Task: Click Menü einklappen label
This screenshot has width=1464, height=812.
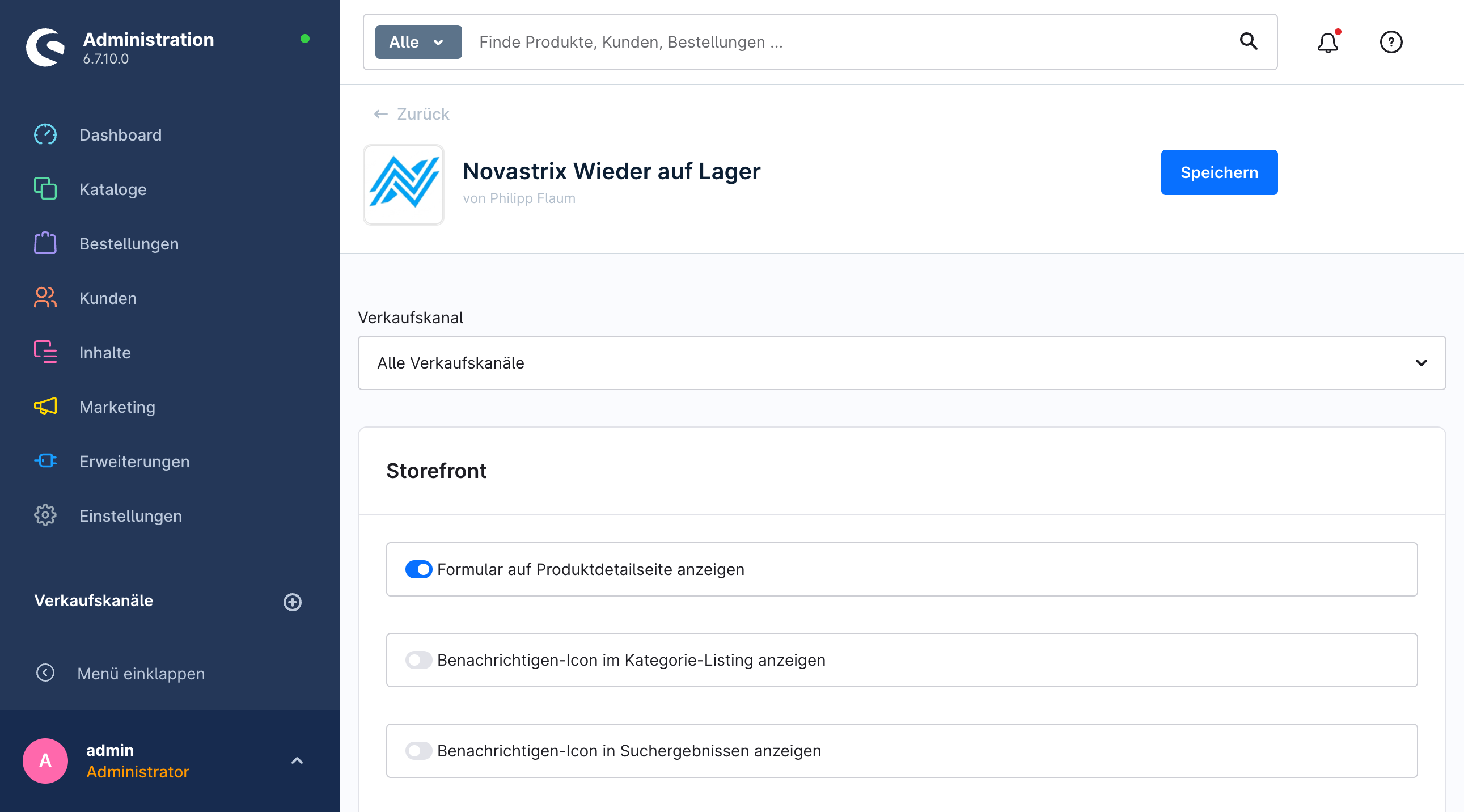Action: (x=141, y=673)
